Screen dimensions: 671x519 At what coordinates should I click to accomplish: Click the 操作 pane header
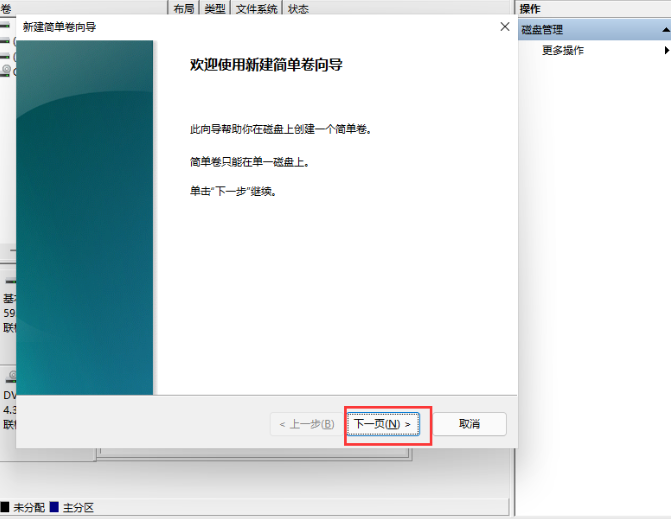530,8
